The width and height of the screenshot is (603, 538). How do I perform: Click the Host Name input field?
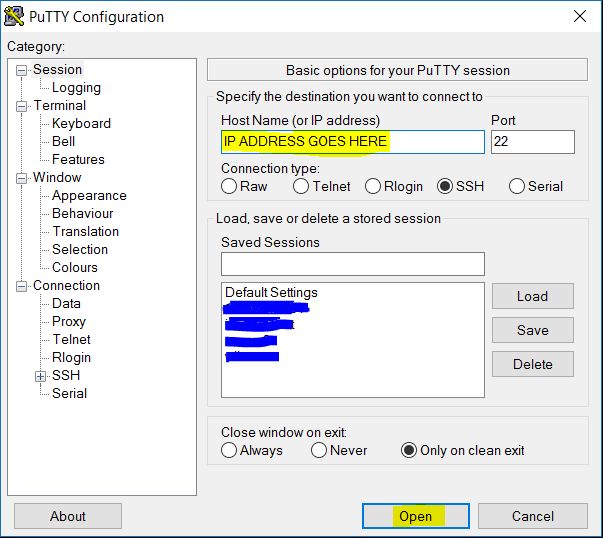point(353,142)
